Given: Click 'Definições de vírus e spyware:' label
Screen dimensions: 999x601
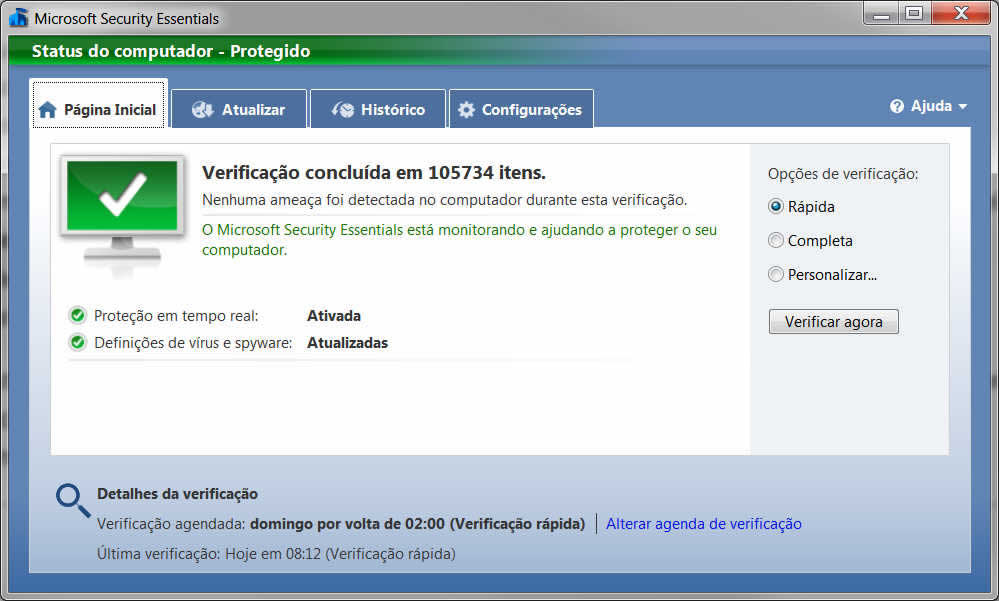Looking at the screenshot, I should pyautogui.click(x=193, y=343).
